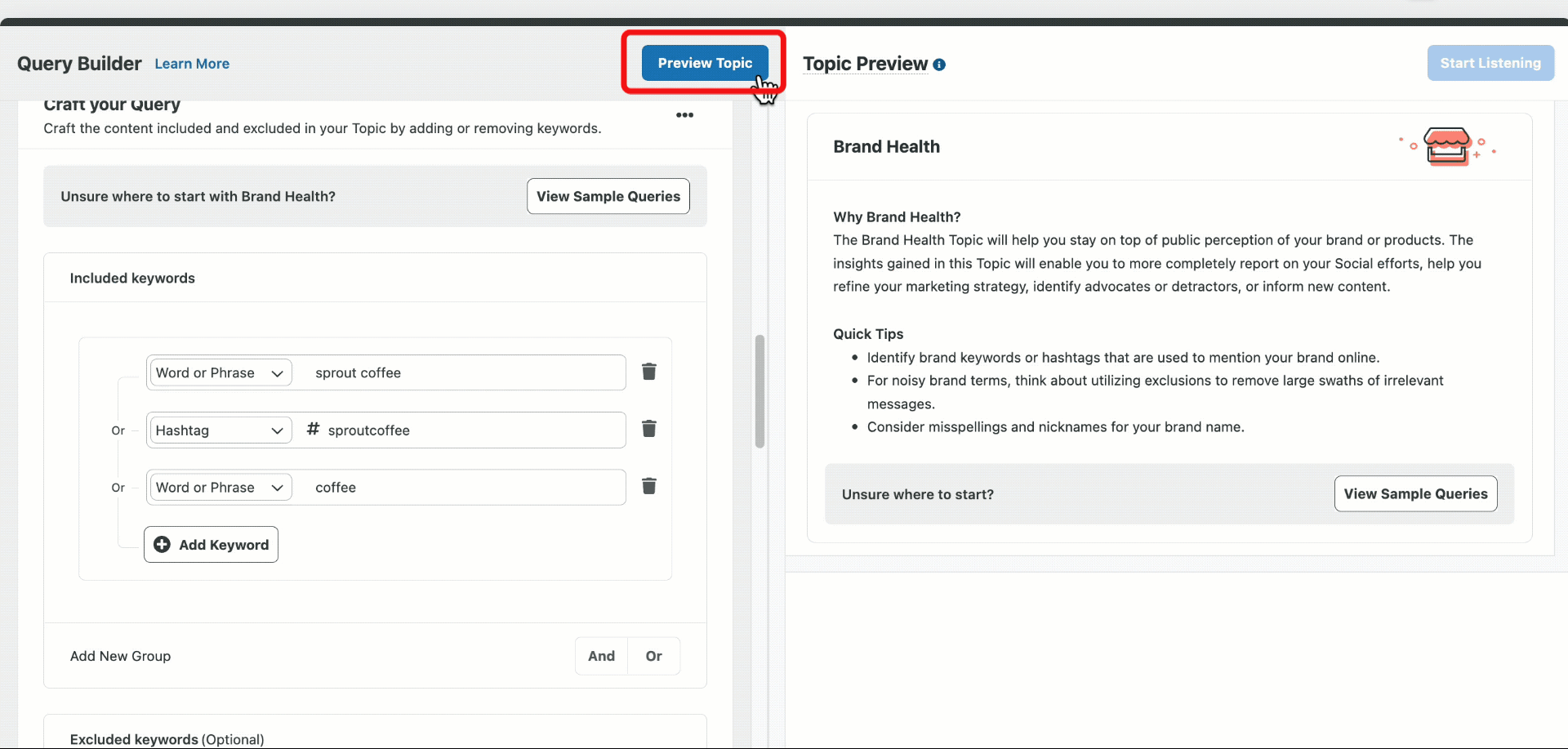Click the 'Why Brand Health?' heading
This screenshot has height=749, width=1568.
click(x=897, y=217)
